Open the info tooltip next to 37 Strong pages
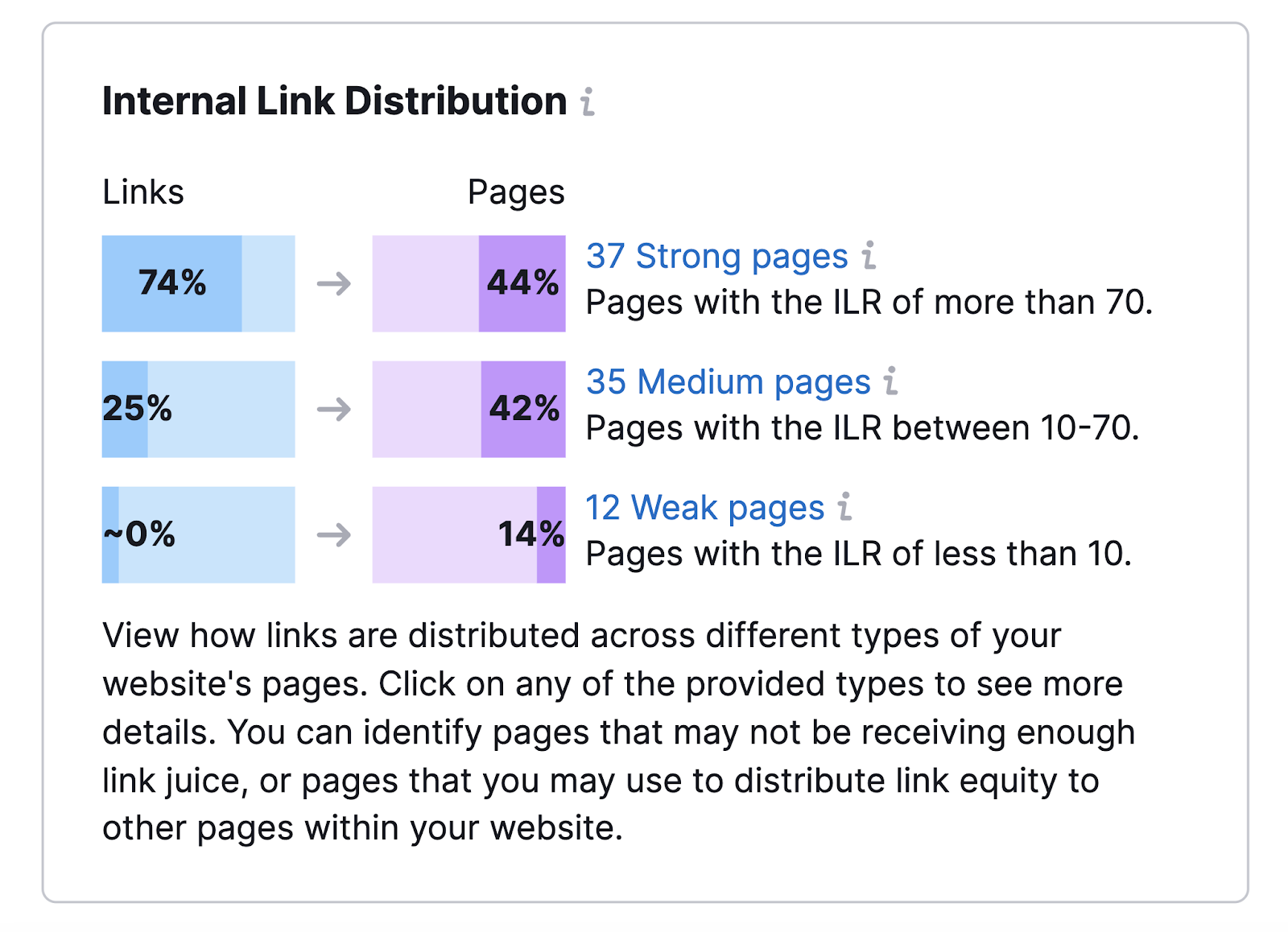The height and width of the screenshot is (932, 1288). point(868,255)
